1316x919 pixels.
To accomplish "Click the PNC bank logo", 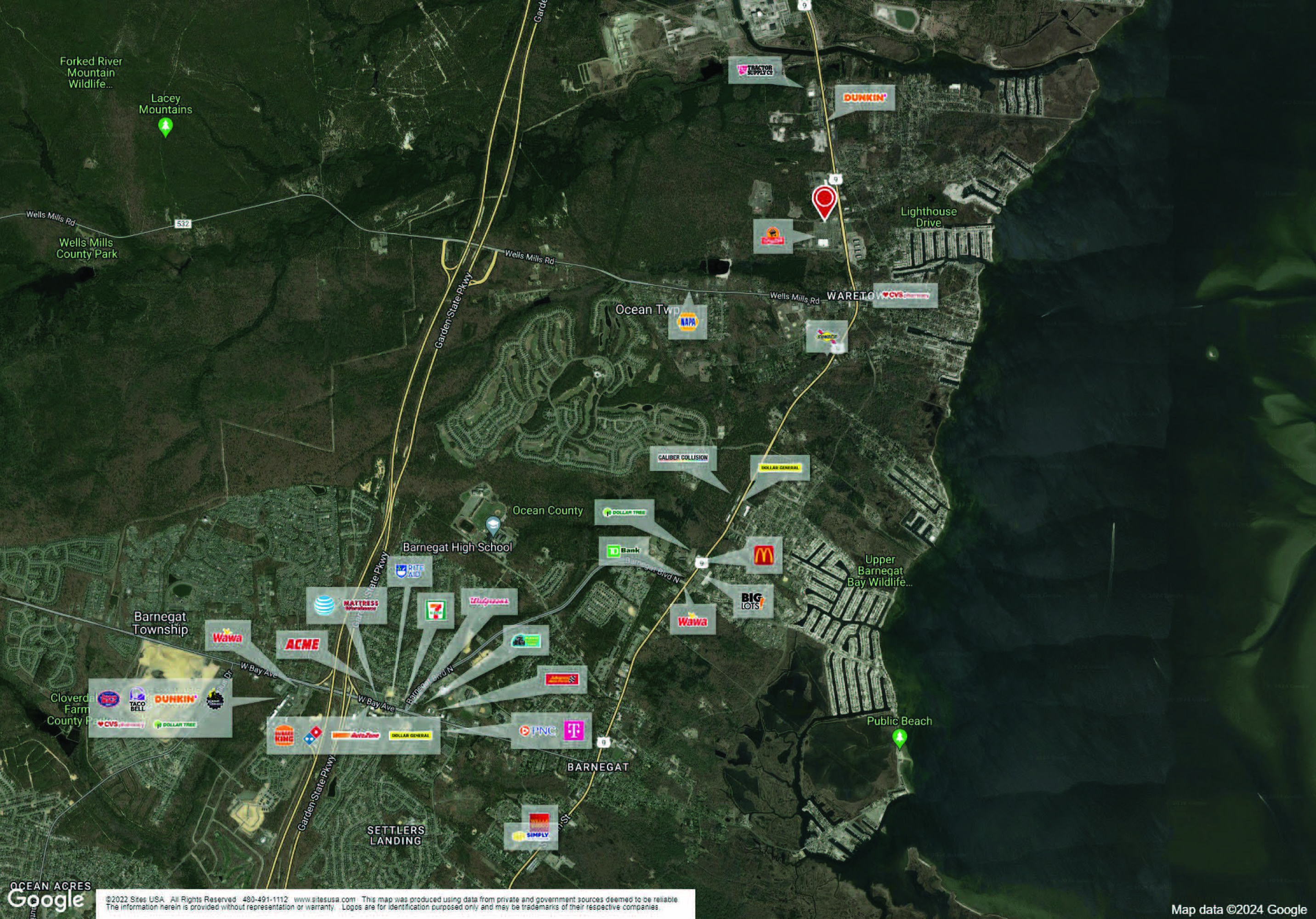I will click(x=537, y=731).
